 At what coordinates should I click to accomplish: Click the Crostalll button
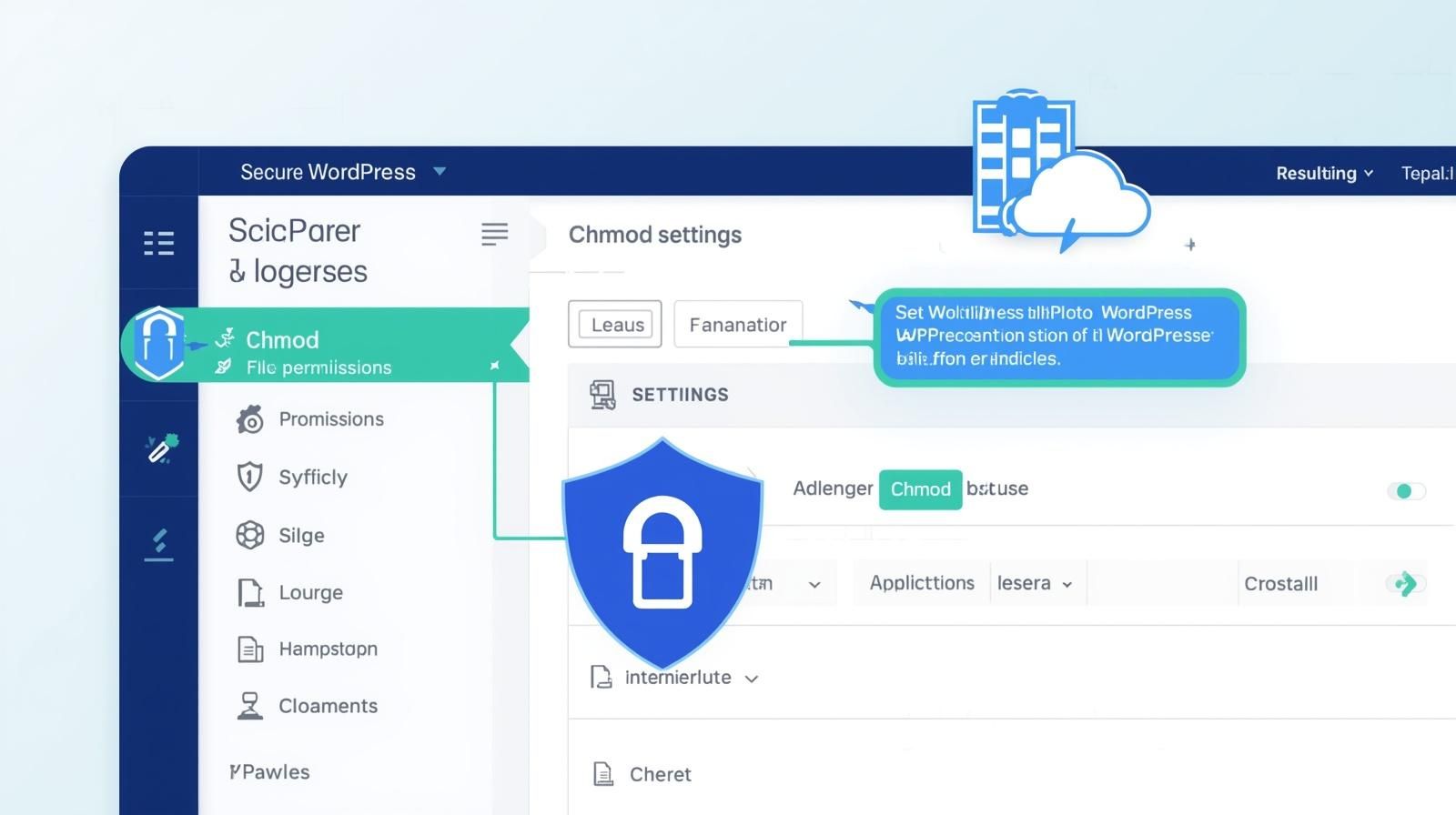[1280, 584]
